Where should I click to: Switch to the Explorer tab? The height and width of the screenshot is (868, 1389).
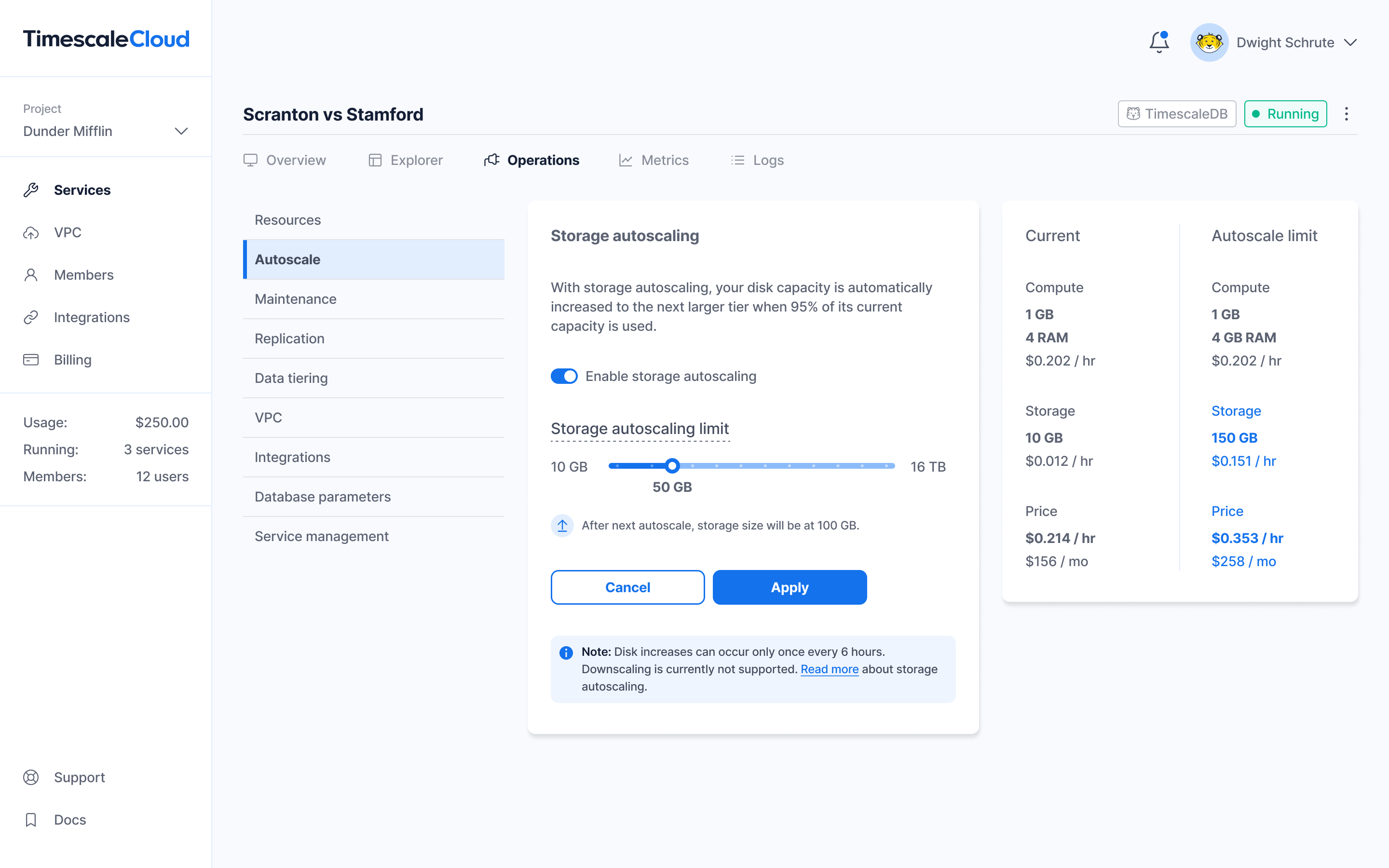405,160
